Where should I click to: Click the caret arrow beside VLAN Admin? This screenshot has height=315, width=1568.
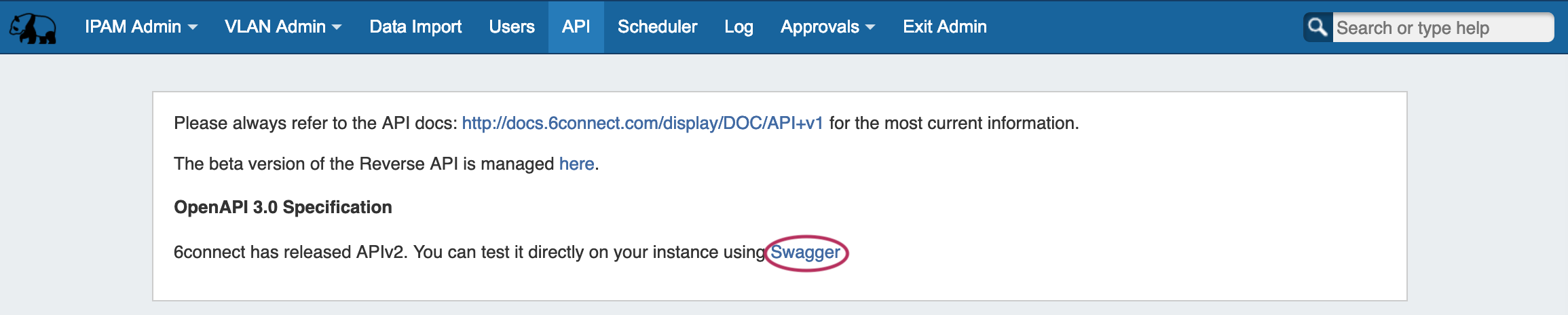click(337, 28)
